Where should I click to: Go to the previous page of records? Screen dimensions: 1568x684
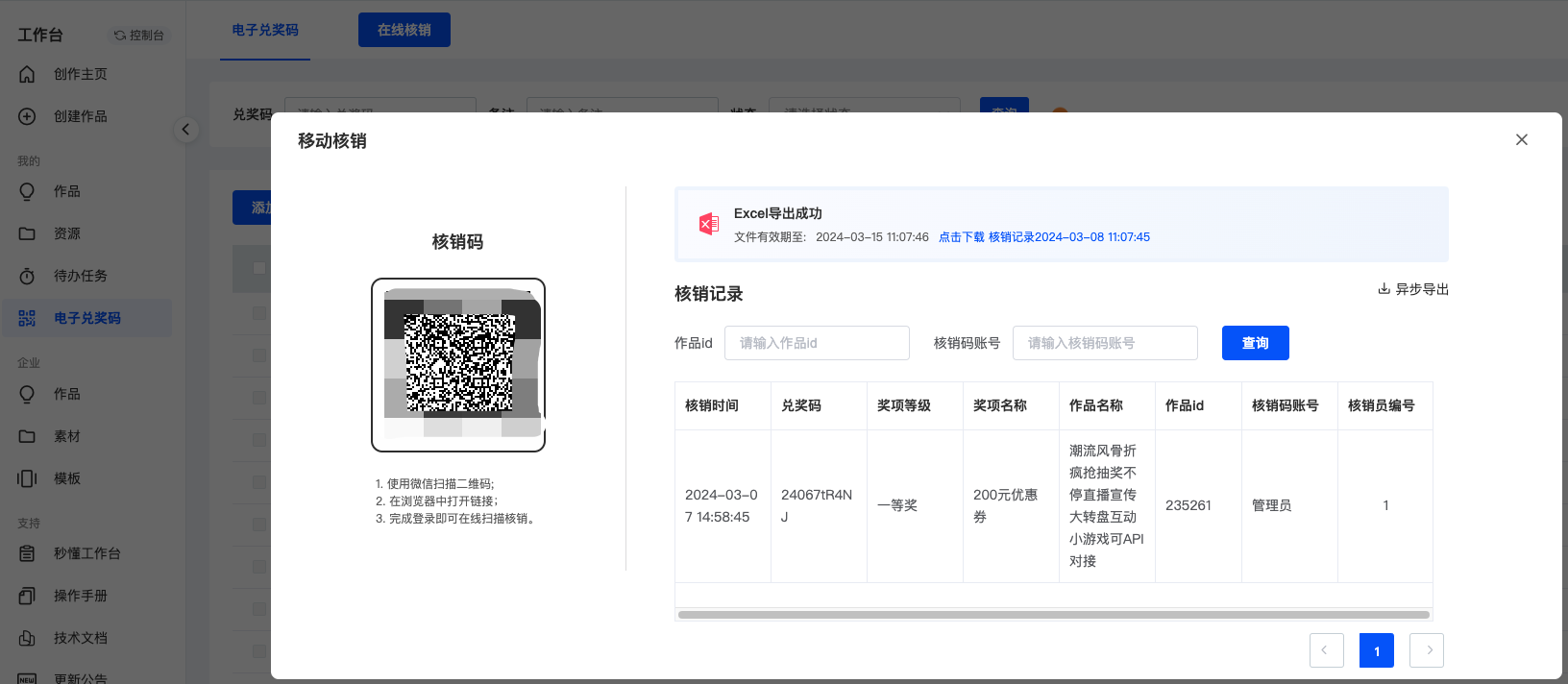1327,650
